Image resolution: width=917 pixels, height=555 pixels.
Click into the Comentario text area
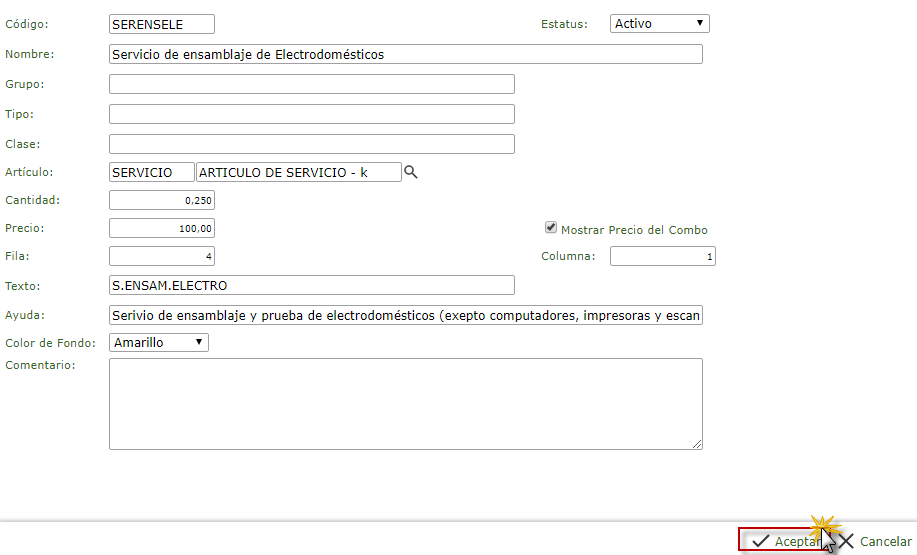tap(405, 403)
